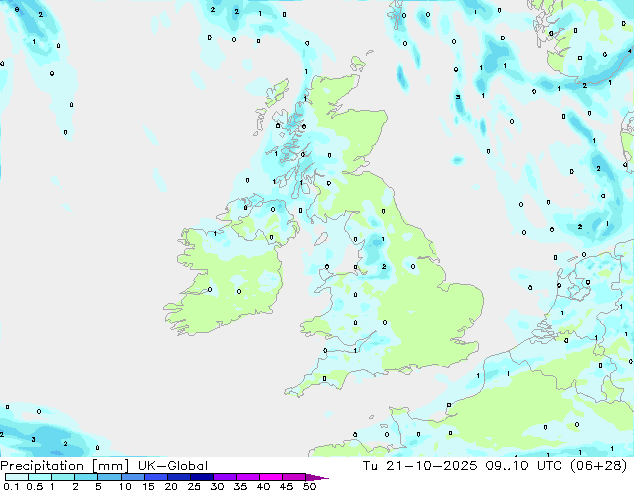
Task: Click the 15–20 mm legend color box
Action: pyautogui.click(x=155, y=477)
